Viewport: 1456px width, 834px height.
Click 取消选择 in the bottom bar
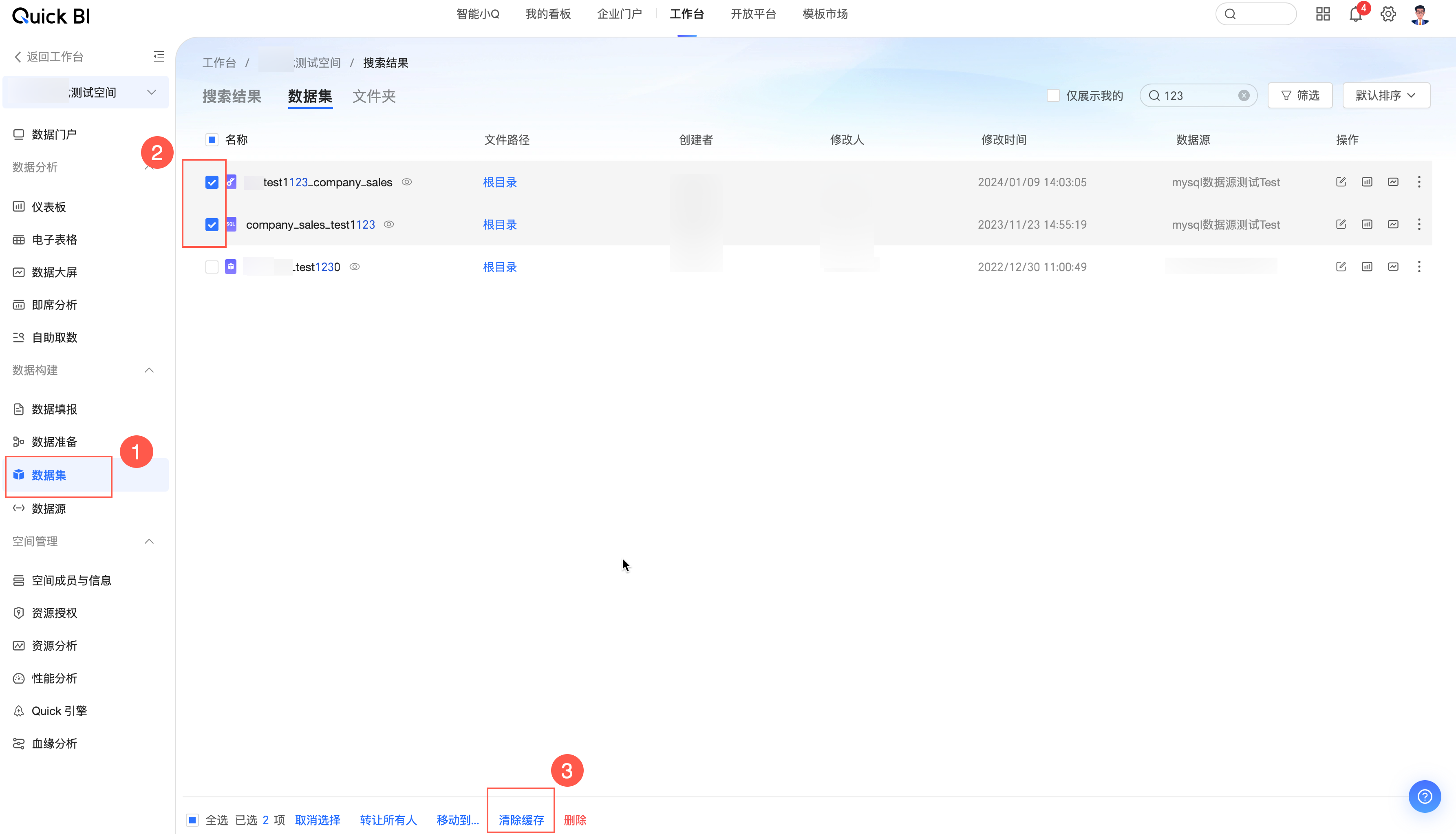[x=317, y=820]
